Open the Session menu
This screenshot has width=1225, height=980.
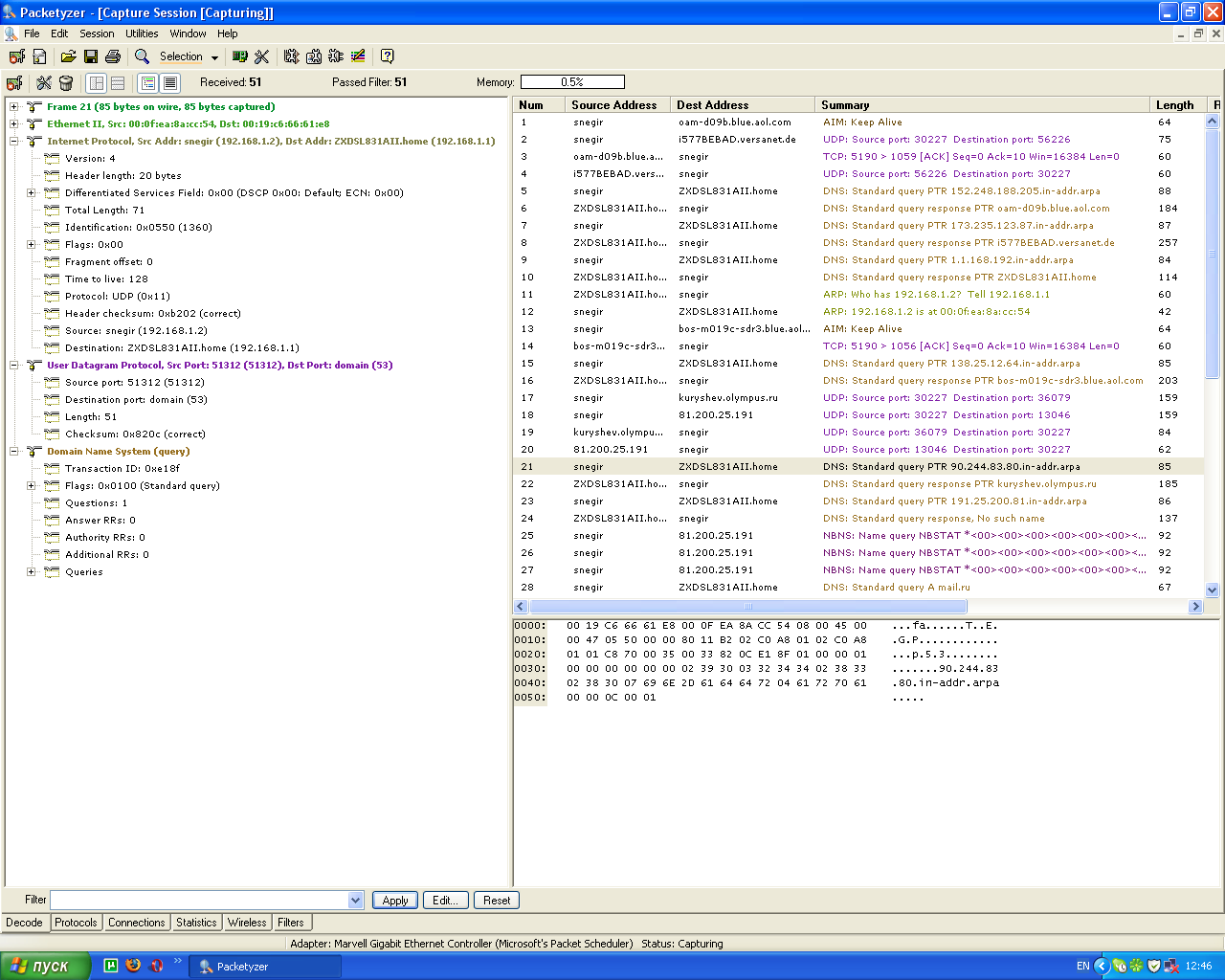tap(97, 33)
